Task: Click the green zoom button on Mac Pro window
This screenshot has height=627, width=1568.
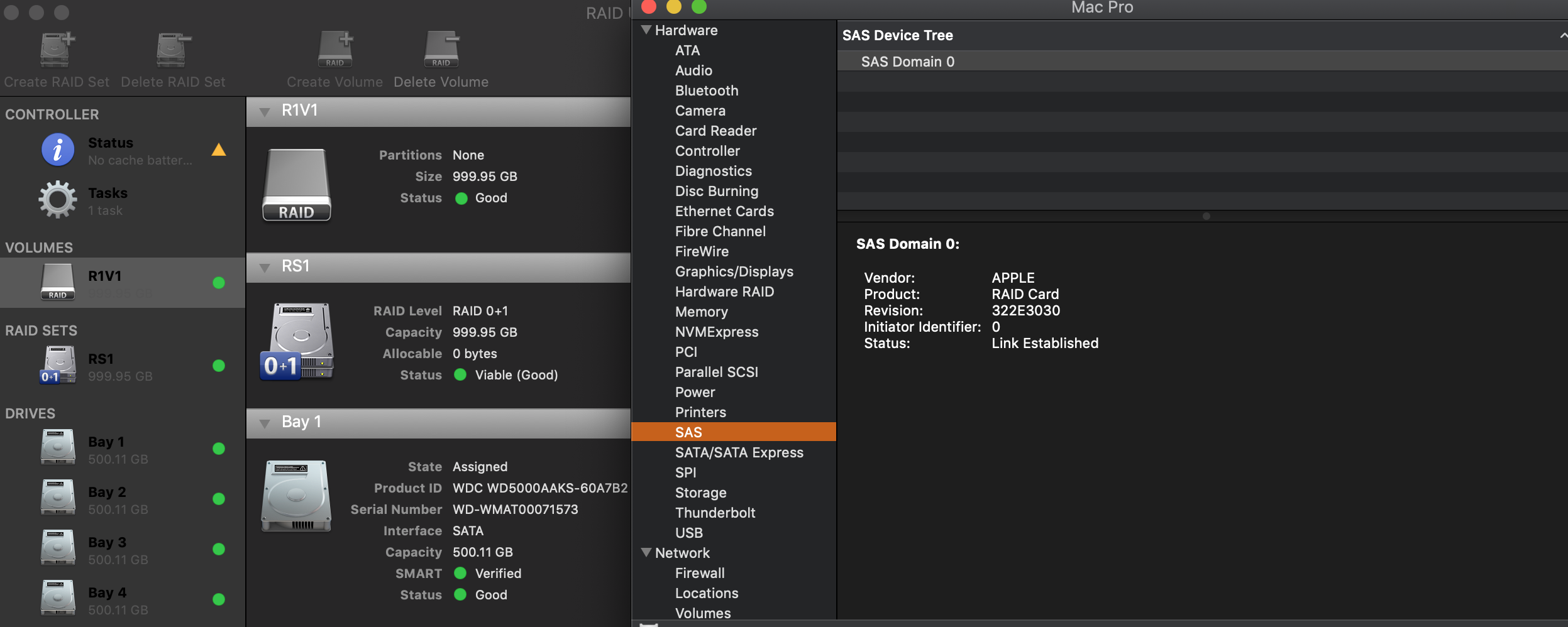Action: (x=699, y=6)
